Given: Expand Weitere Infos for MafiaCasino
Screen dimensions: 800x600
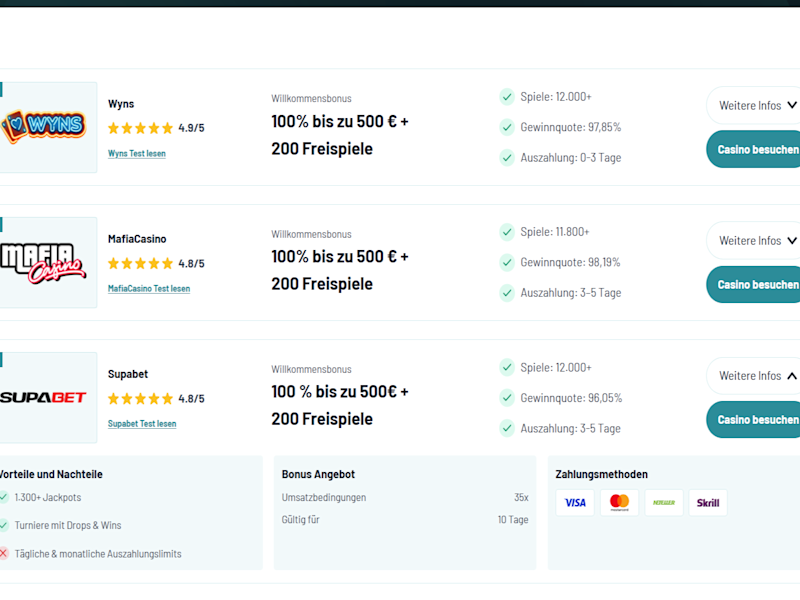Looking at the screenshot, I should [754, 241].
